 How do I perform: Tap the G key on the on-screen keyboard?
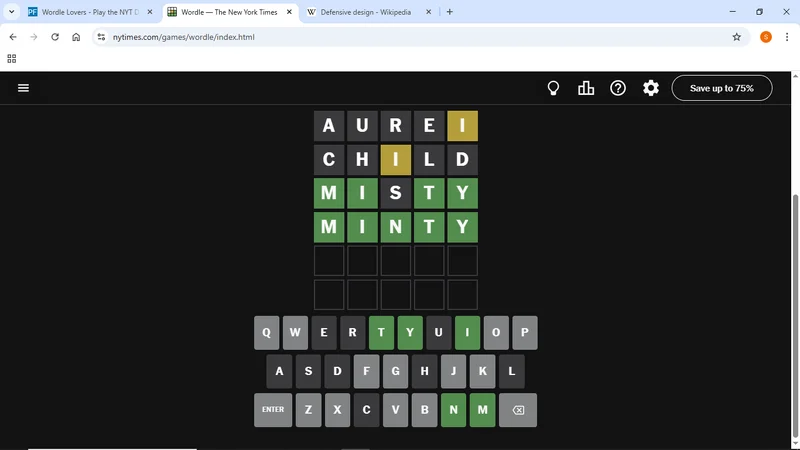(395, 371)
